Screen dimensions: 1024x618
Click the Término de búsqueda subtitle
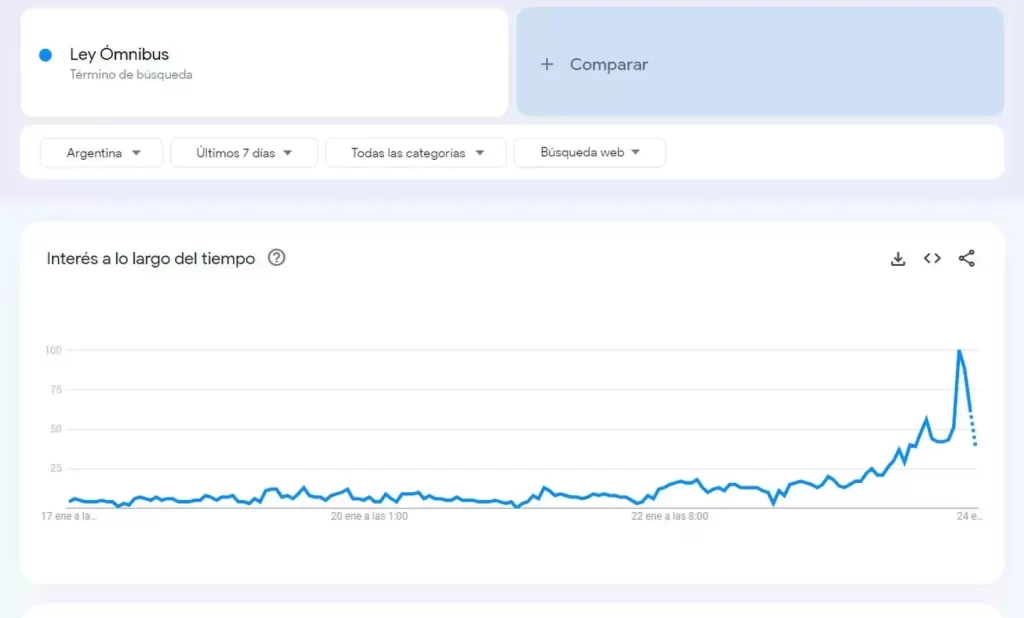click(131, 75)
